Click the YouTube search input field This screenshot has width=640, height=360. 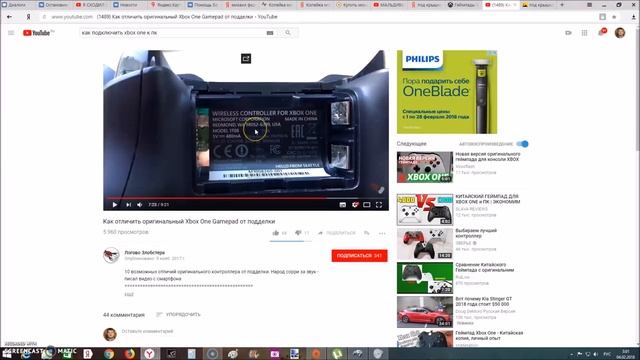(x=172, y=33)
